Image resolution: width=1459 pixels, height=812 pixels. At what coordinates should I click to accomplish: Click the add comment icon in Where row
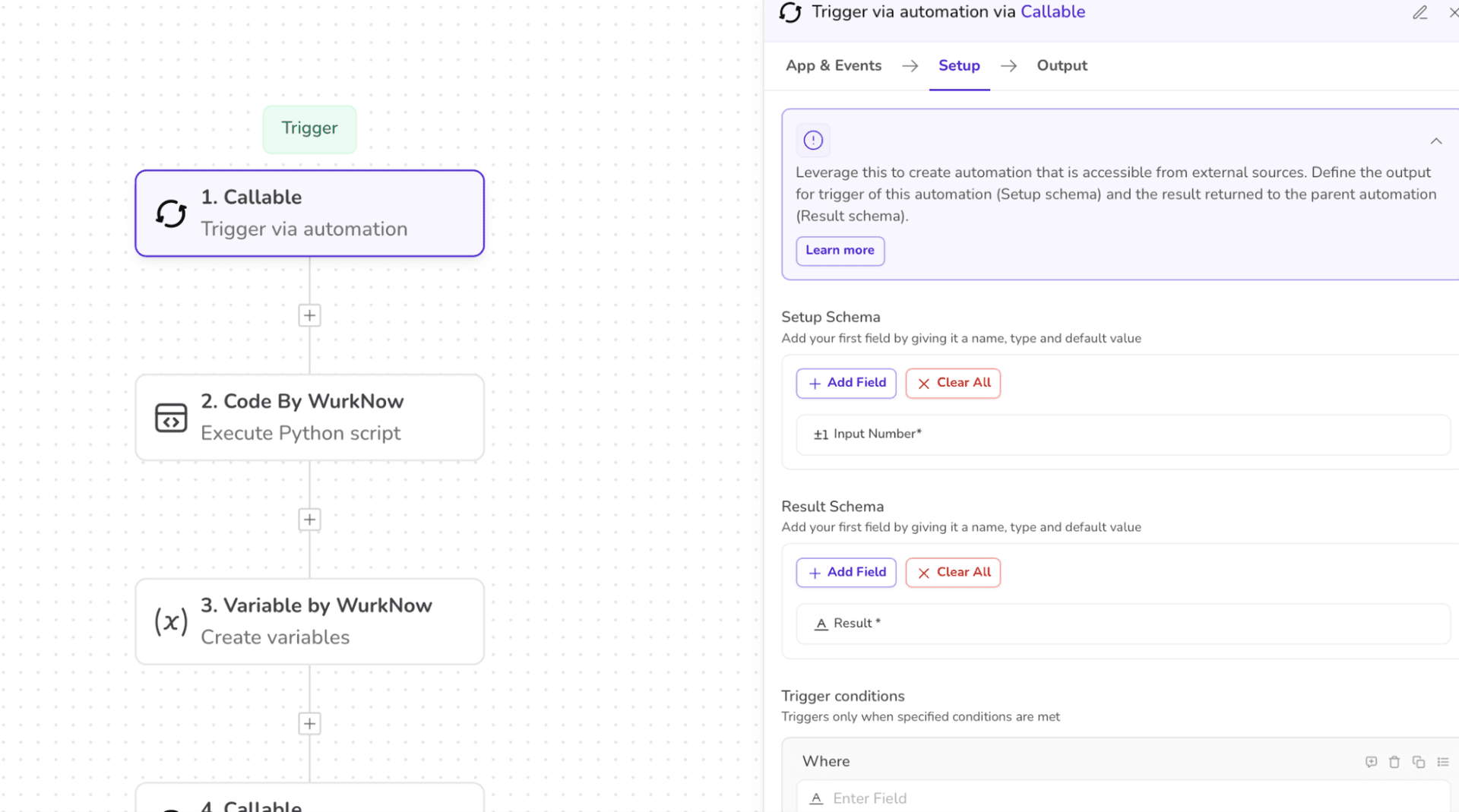[1371, 762]
